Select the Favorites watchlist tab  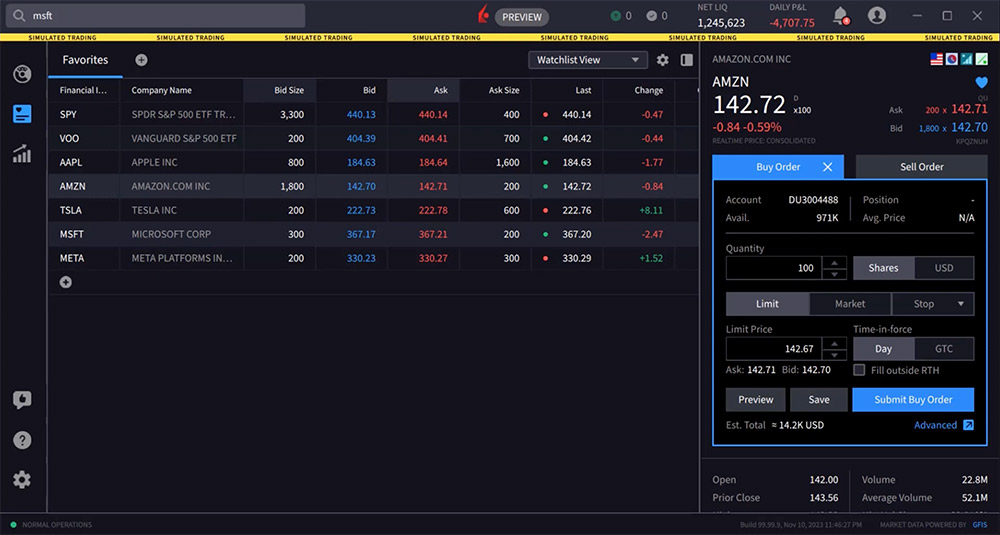pos(85,60)
